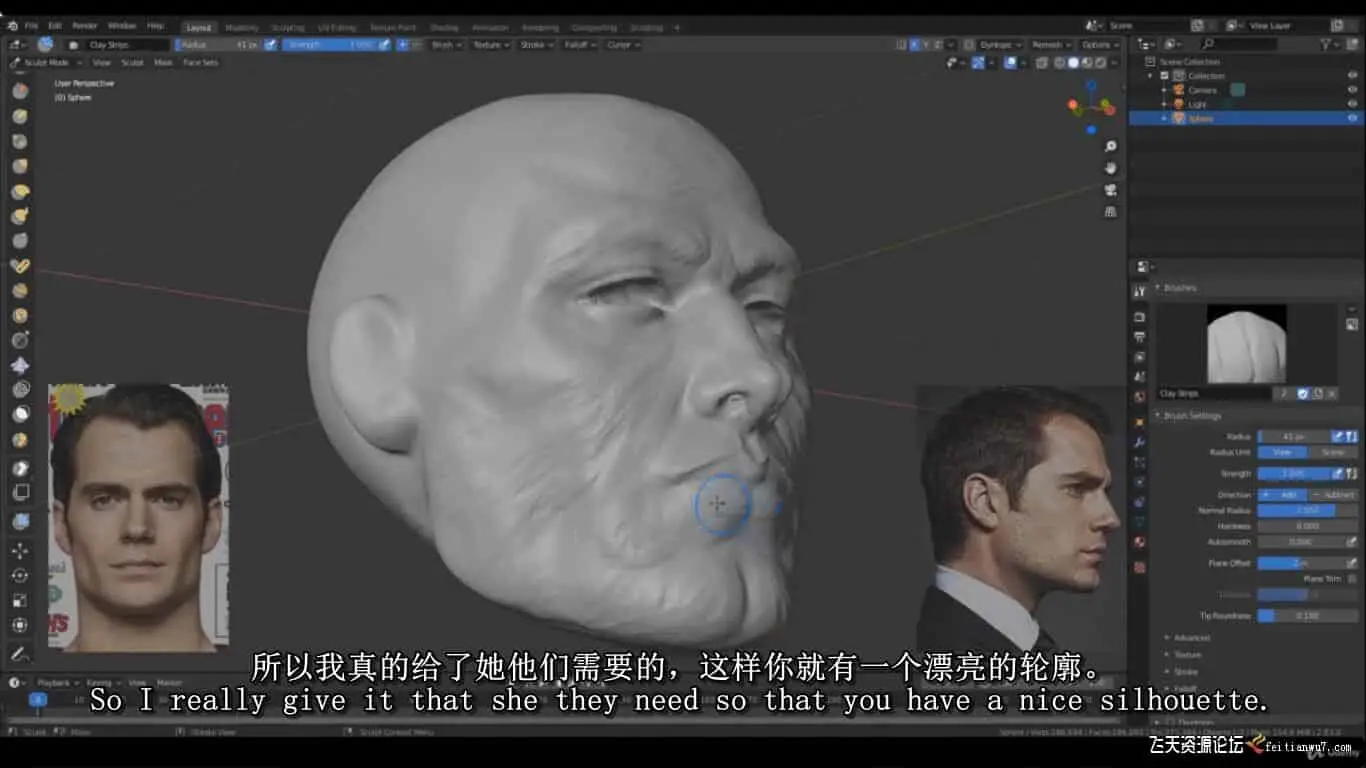1366x768 pixels.
Task: Open the Output properties tab icon
Action: point(1139,337)
